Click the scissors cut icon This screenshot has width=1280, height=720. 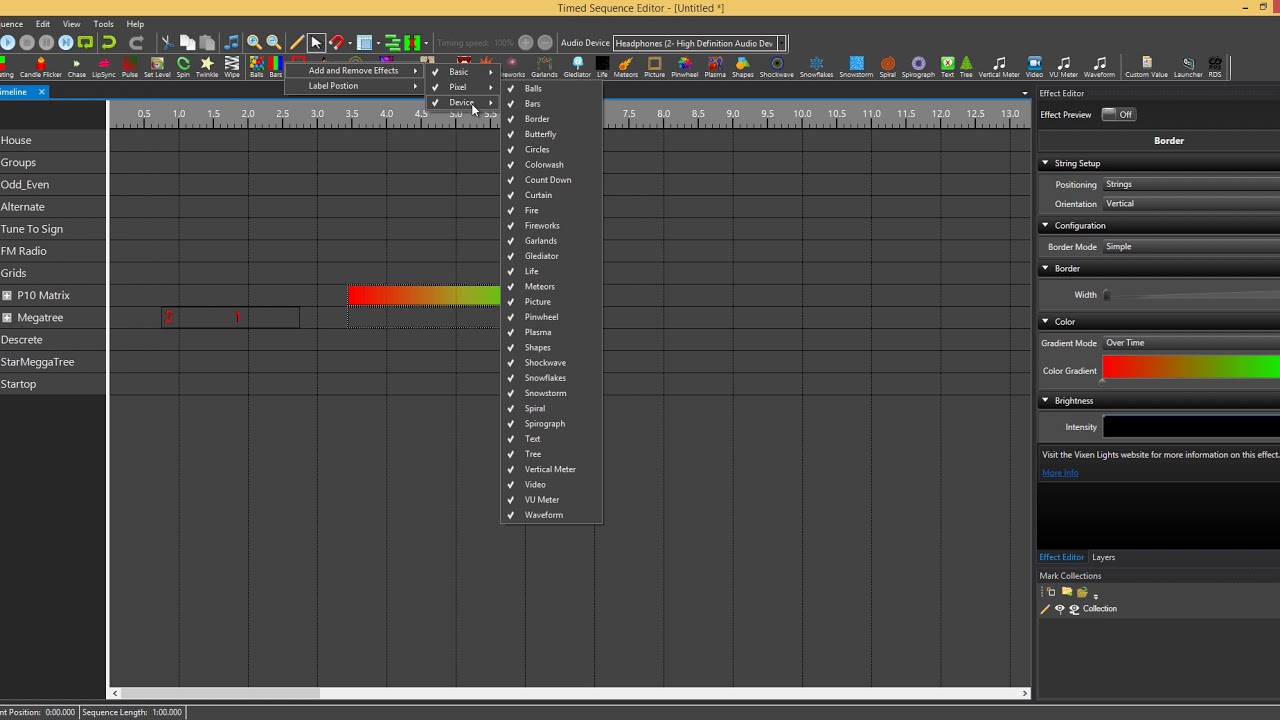coord(167,43)
